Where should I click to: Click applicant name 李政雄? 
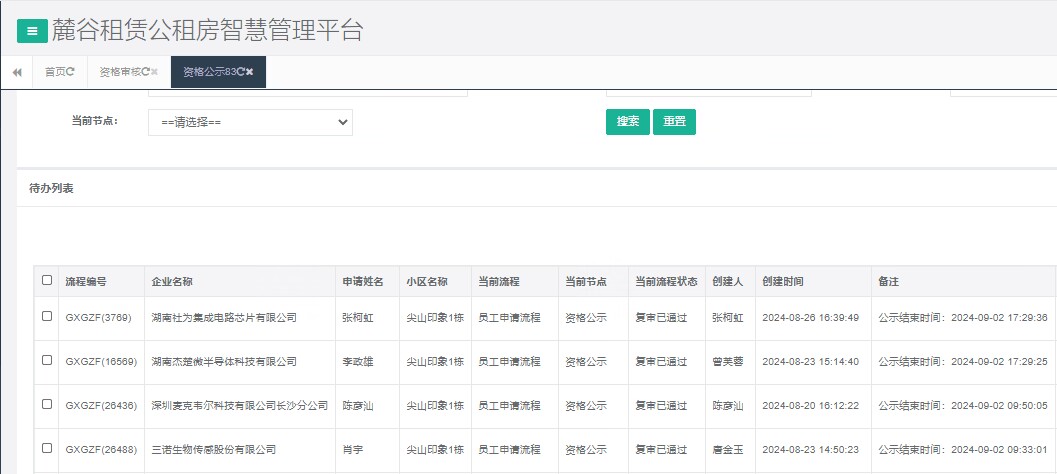coord(358,361)
